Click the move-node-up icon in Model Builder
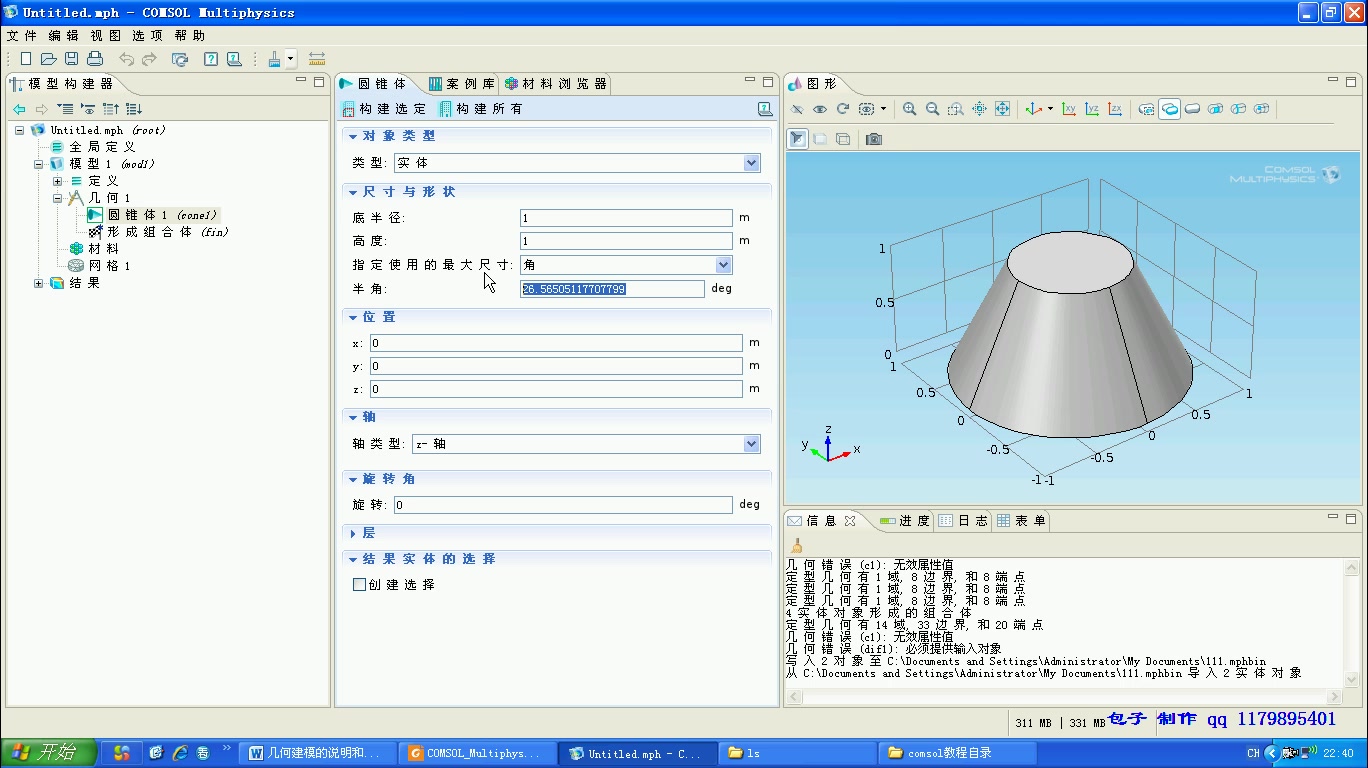The width and height of the screenshot is (1368, 768). 111,109
